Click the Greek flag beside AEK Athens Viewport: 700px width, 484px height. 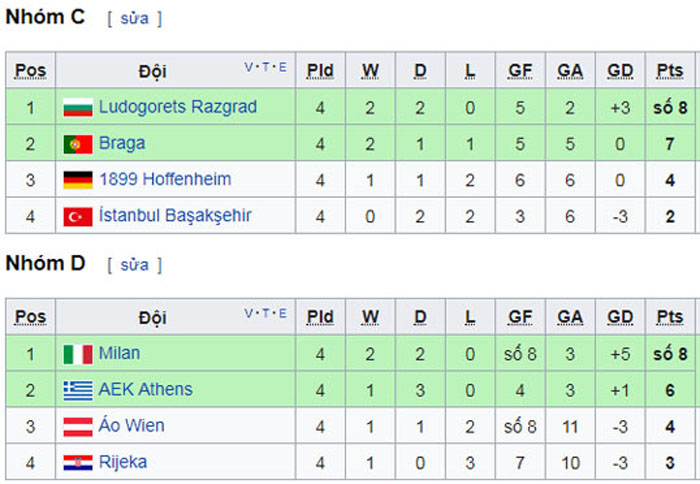coord(78,391)
